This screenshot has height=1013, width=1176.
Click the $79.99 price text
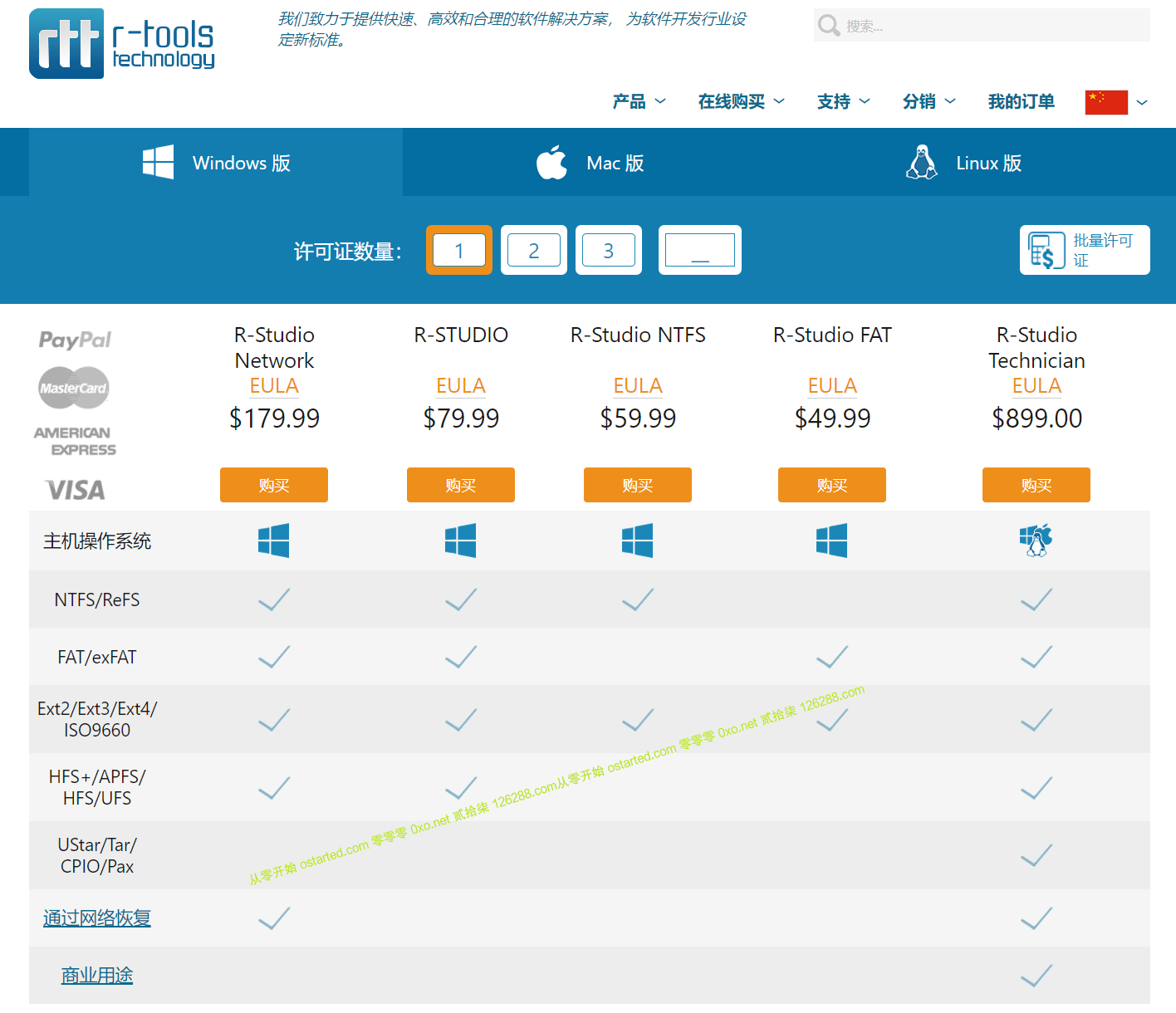[461, 418]
